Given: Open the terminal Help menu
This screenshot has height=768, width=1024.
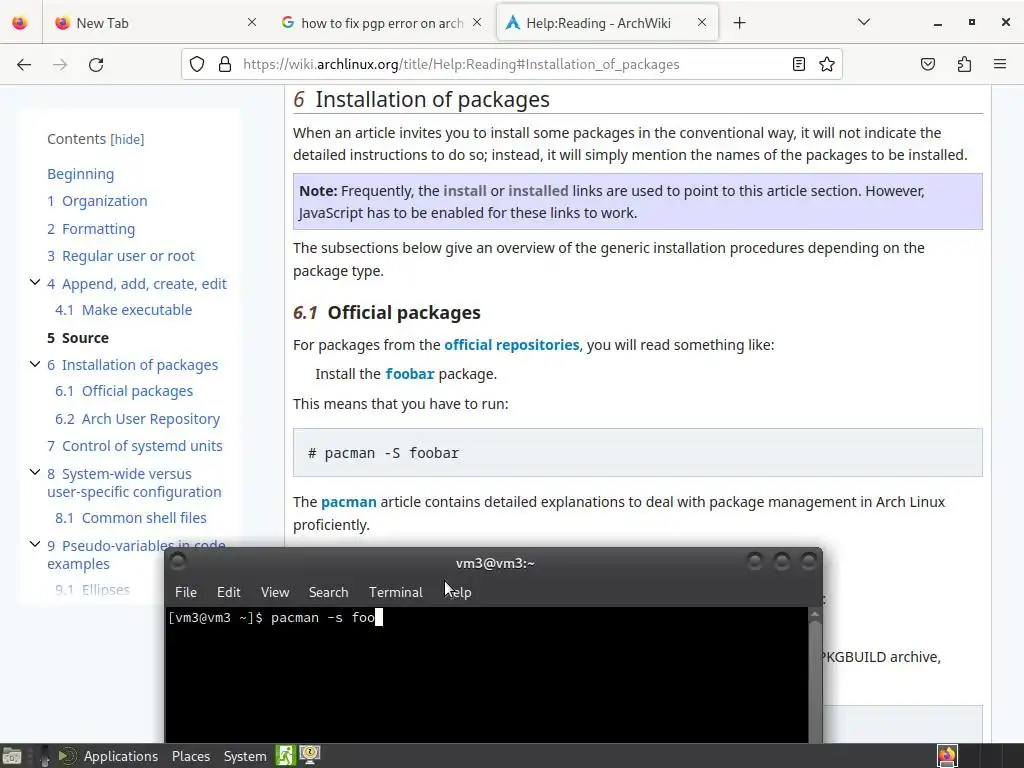Looking at the screenshot, I should point(458,592).
